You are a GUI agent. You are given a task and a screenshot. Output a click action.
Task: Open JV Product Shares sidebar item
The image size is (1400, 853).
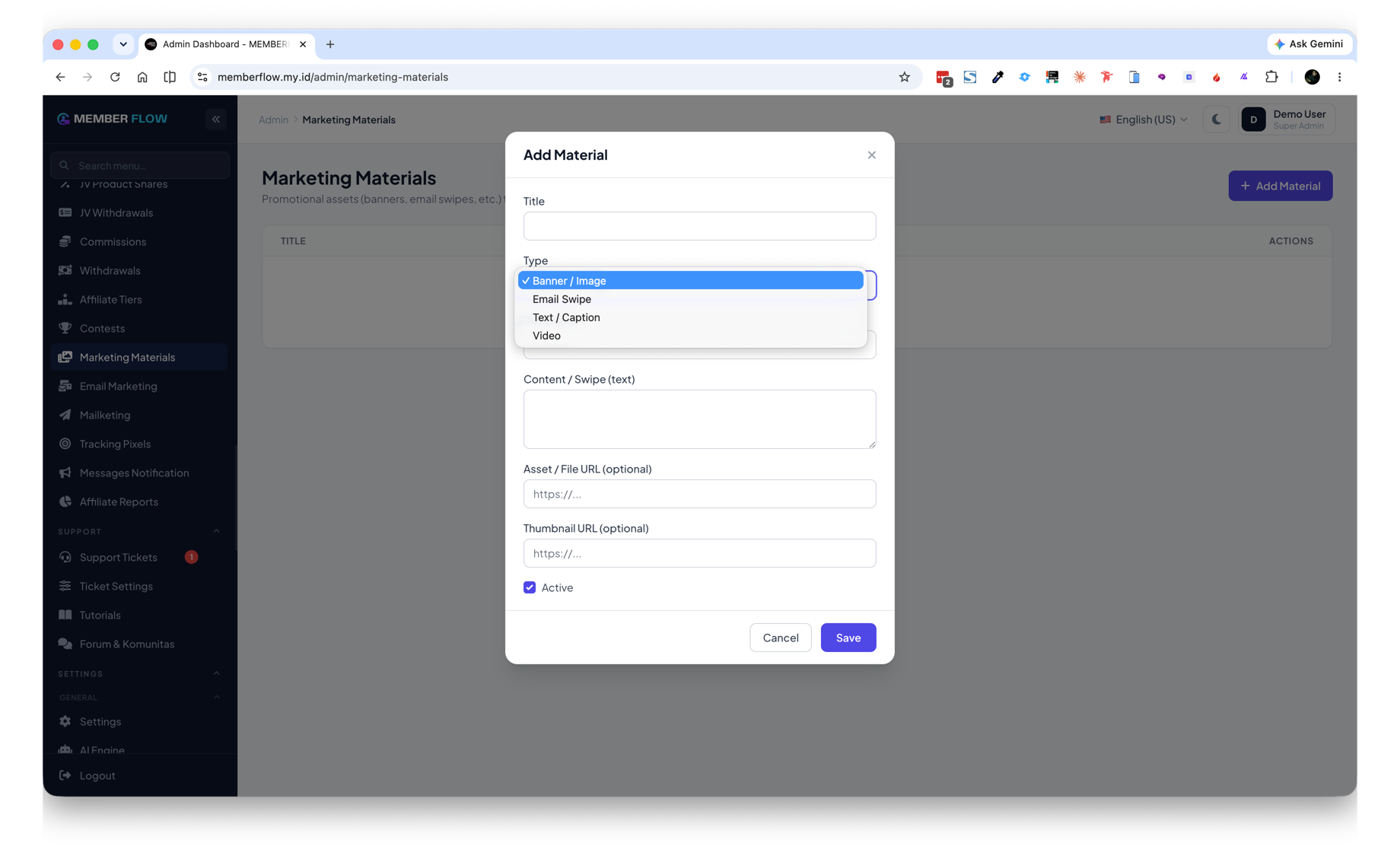click(138, 185)
